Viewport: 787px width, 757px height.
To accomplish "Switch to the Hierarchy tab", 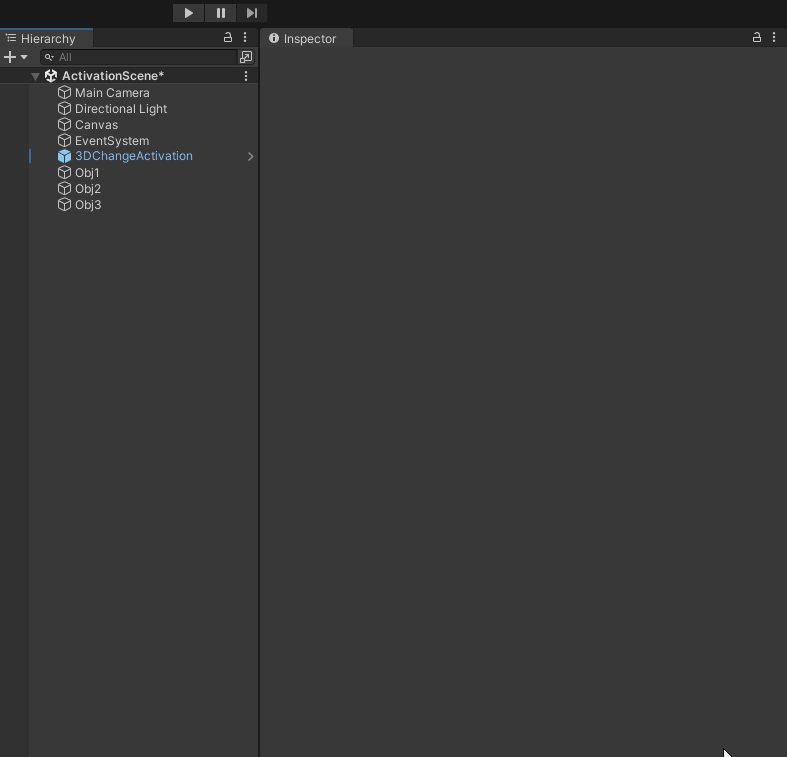I will [x=46, y=39].
